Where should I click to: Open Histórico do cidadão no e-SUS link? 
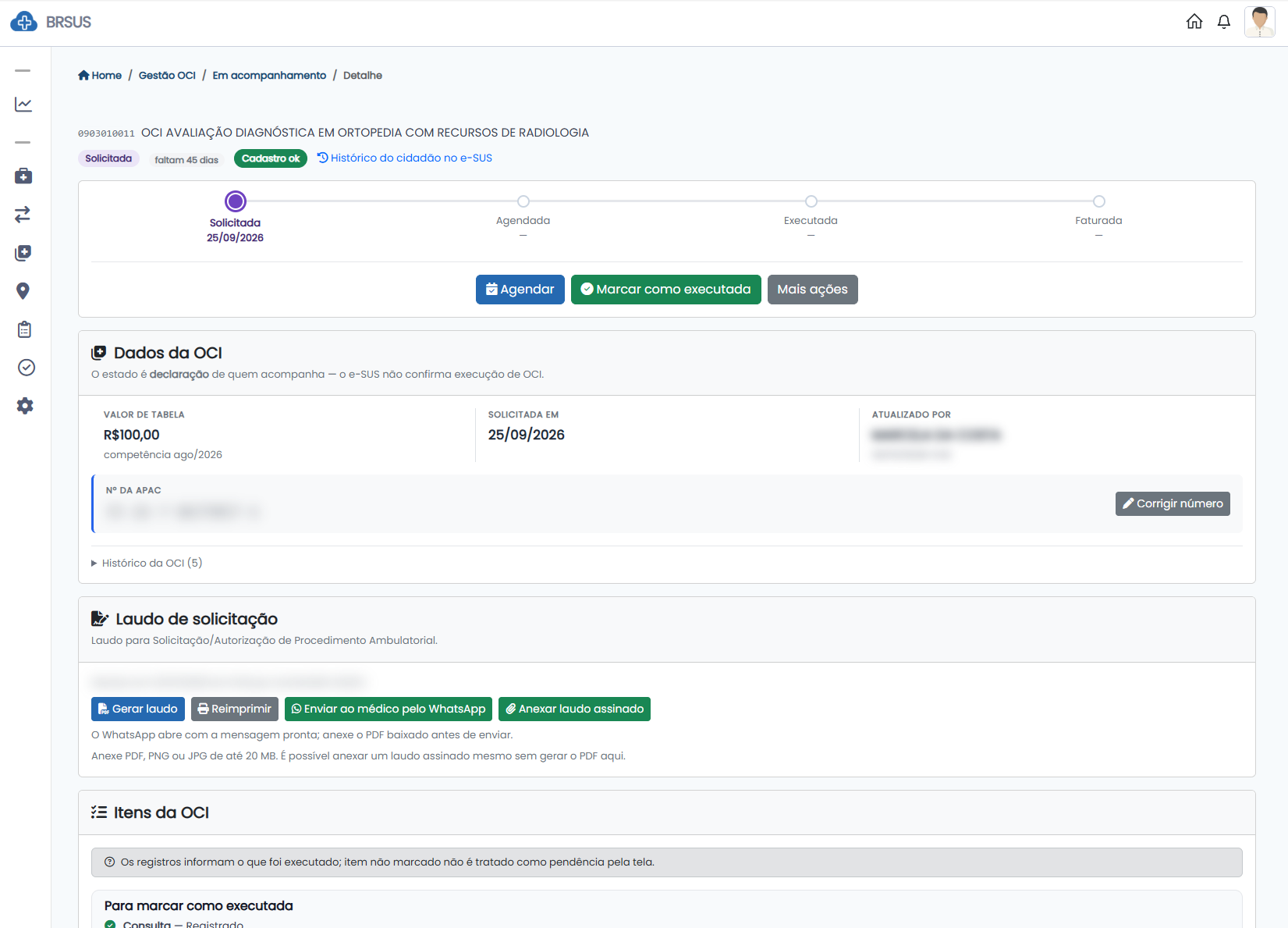pyautogui.click(x=404, y=158)
